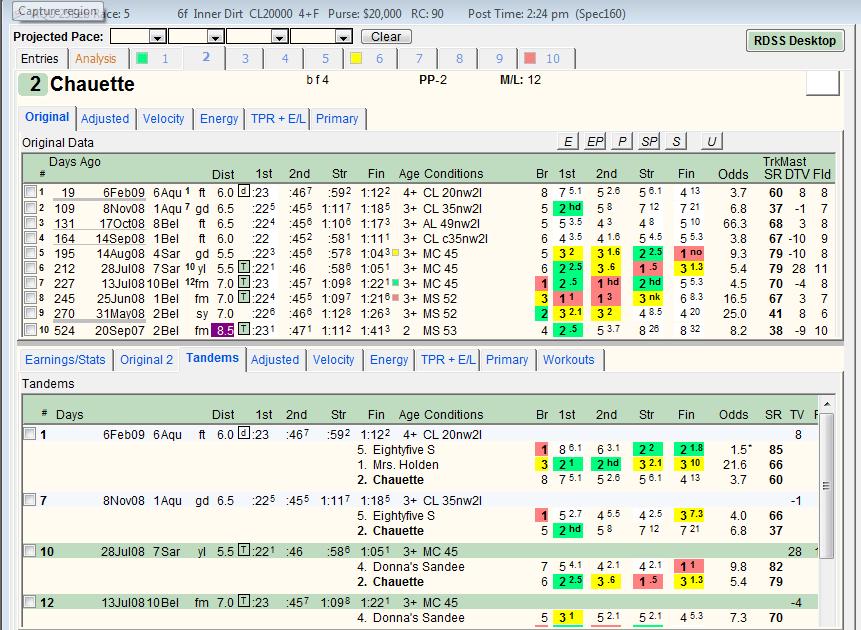The image size is (861, 630).
Task: Open the upper Velocity tab
Action: pos(163,119)
